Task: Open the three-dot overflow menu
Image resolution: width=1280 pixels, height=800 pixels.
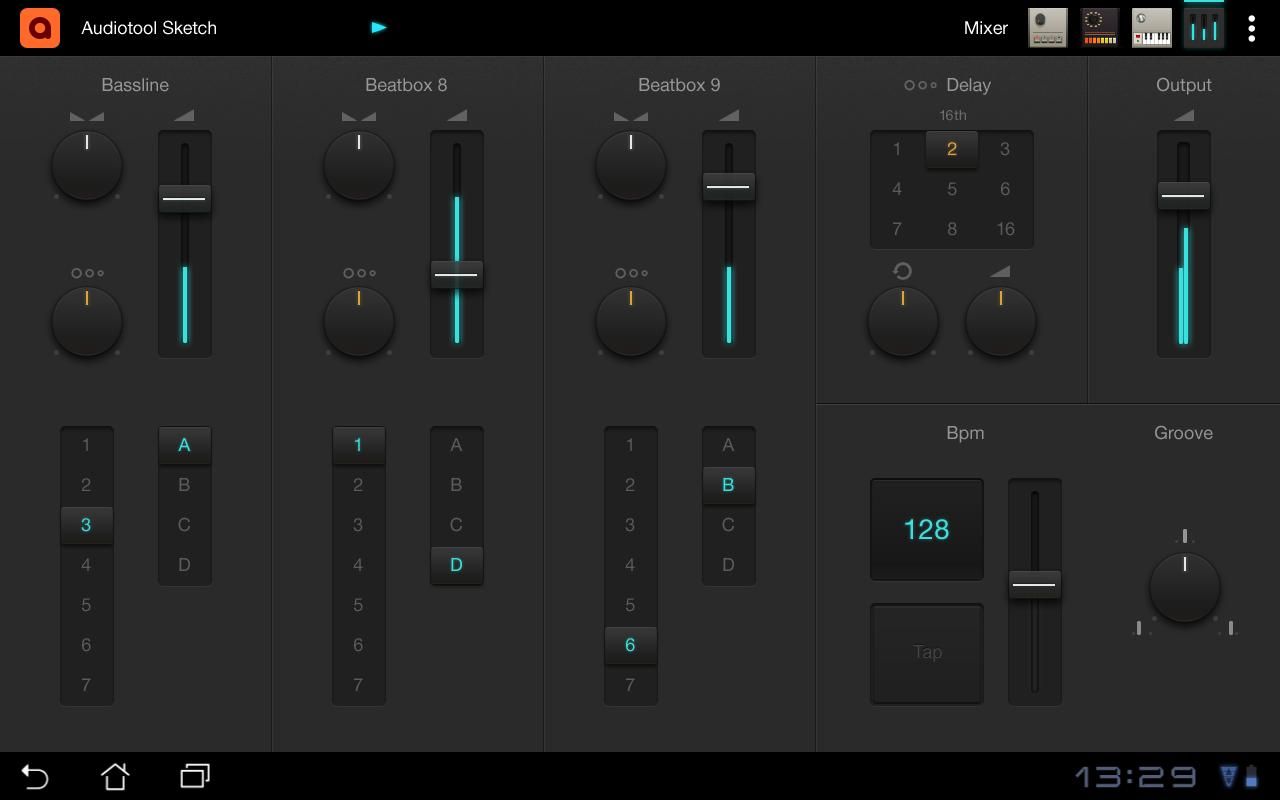Action: [1251, 28]
